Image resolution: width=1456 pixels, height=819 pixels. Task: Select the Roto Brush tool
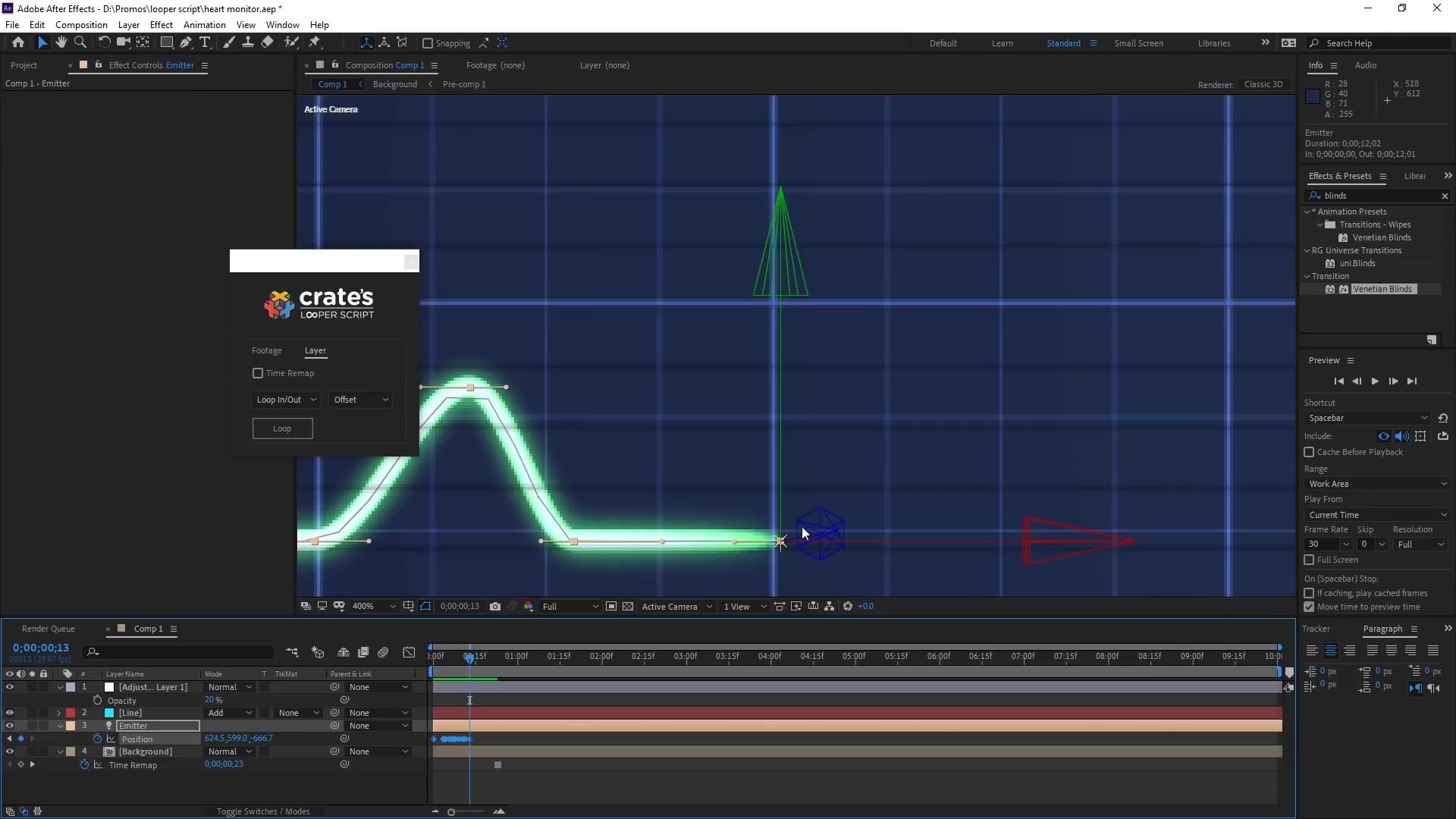pyautogui.click(x=291, y=43)
